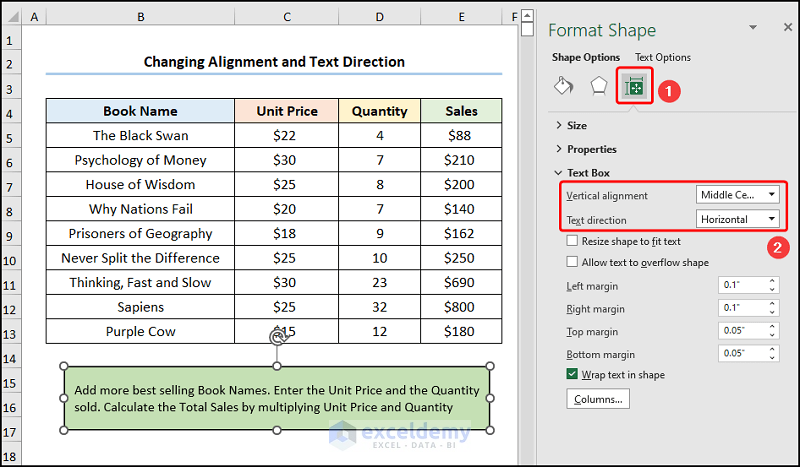This screenshot has height=467, width=800.
Task: Select column E header
Action: (x=461, y=17)
